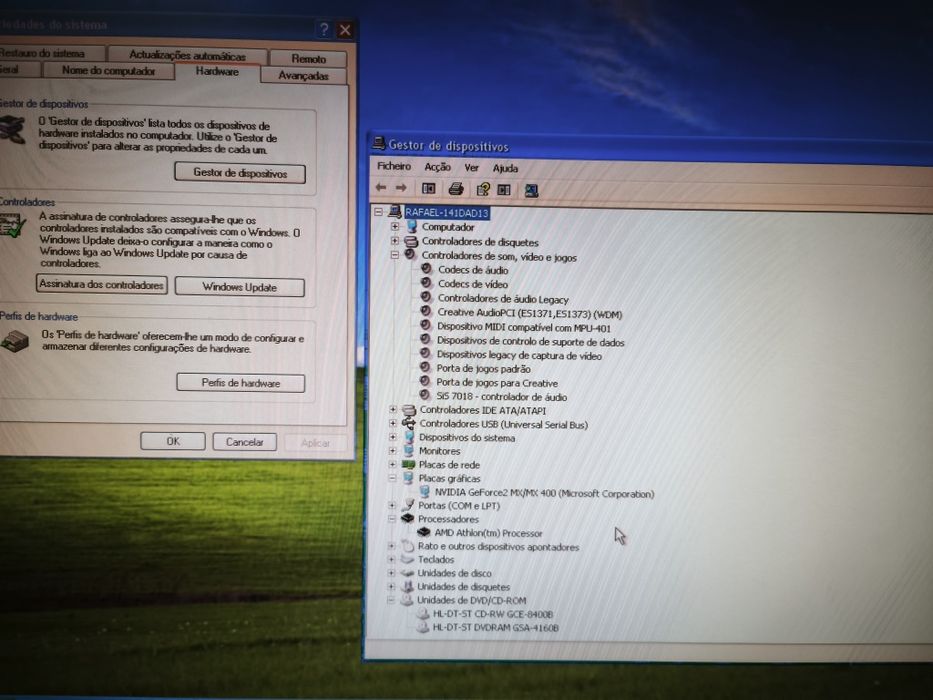Screen dimensions: 933x700
Task: Expand Controladores IDE ATA/ATAPI node
Action: point(393,410)
